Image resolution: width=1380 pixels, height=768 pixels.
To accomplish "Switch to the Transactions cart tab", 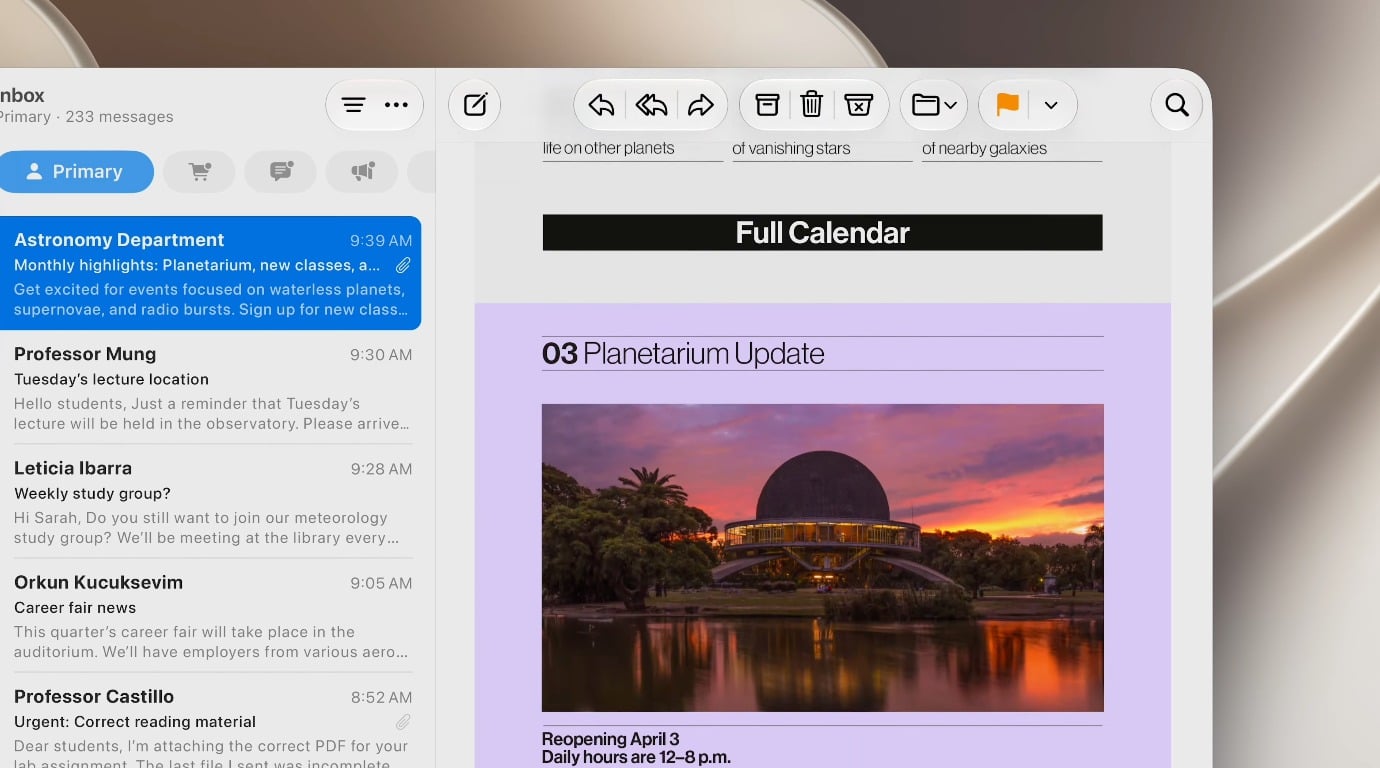I will (x=200, y=172).
